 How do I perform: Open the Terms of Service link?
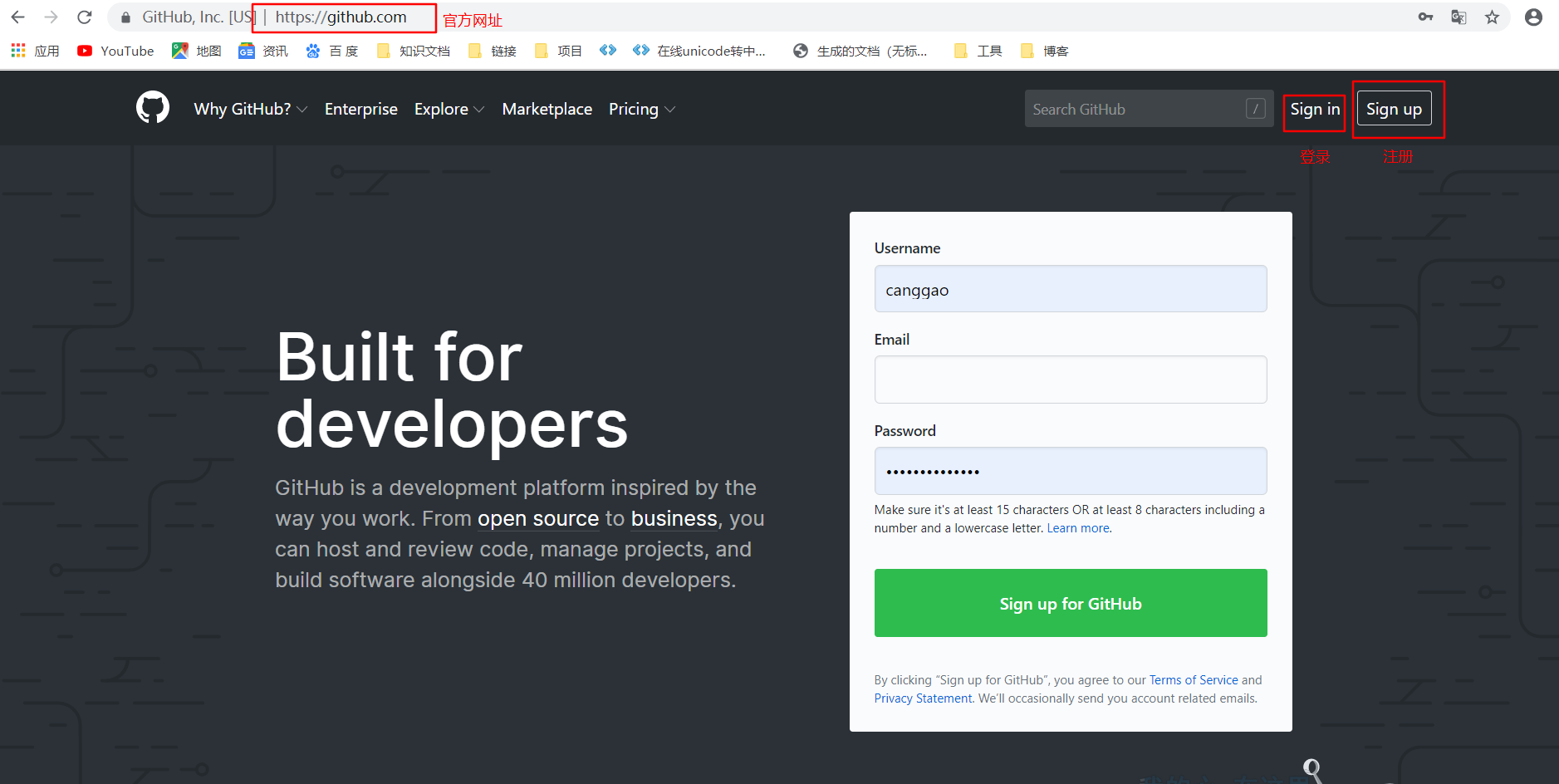tap(1194, 680)
